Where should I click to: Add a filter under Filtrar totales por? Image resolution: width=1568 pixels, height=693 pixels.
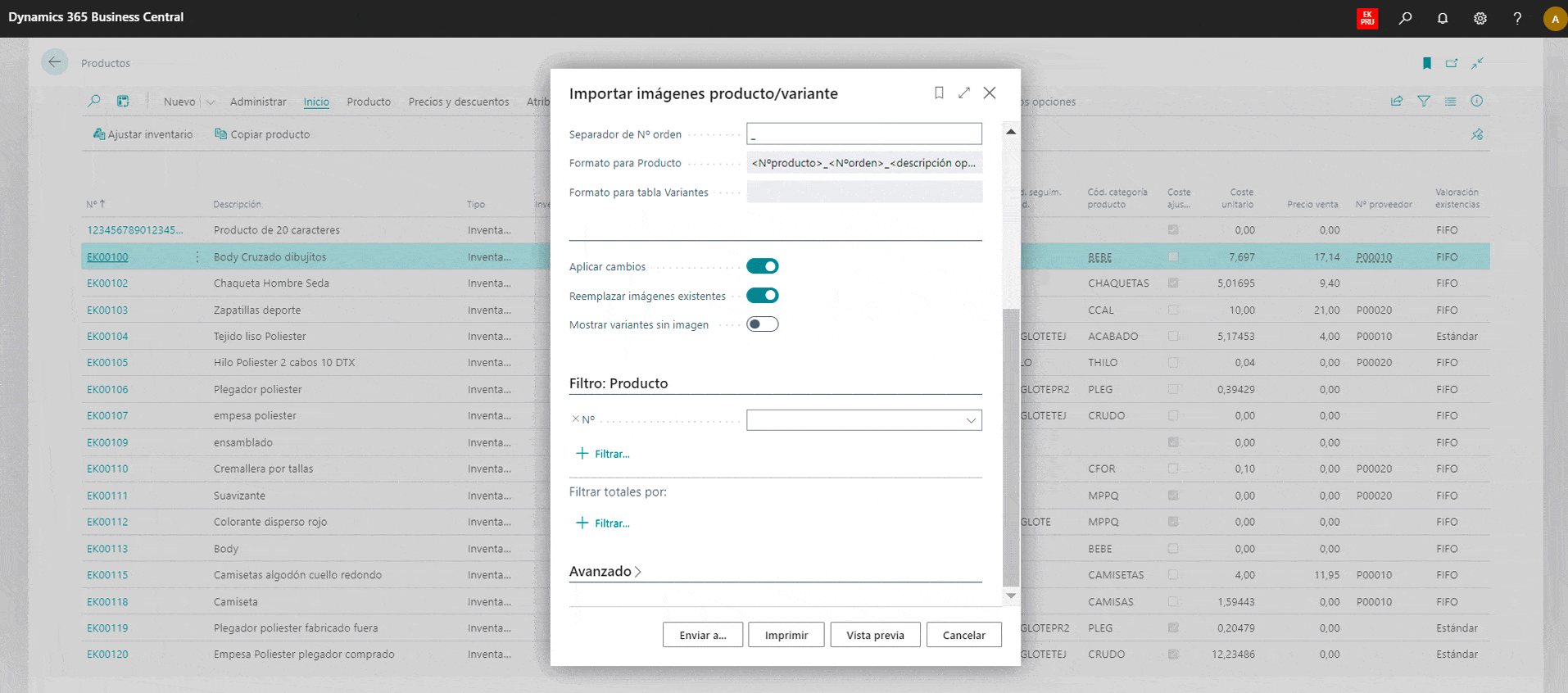(603, 523)
